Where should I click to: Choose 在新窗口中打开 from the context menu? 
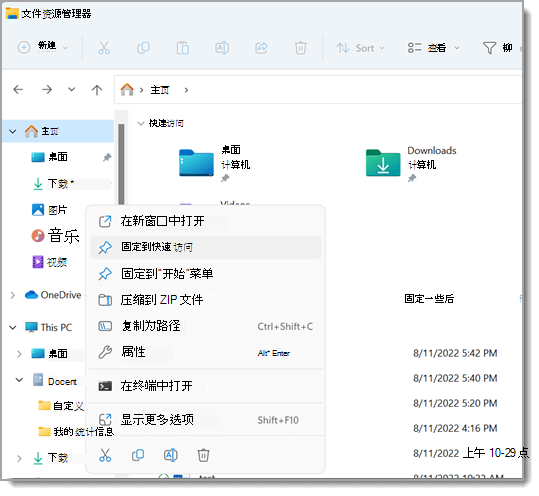[x=206, y=221]
